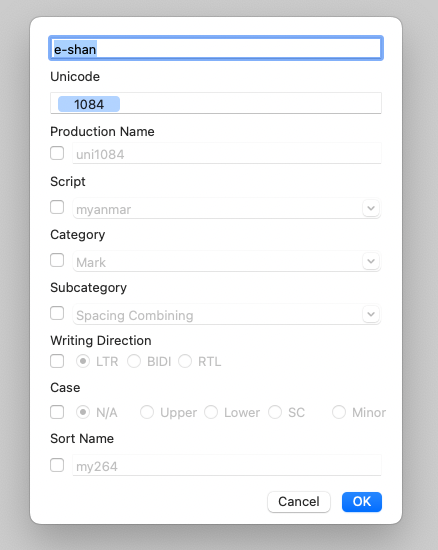Click the empty area of the Unicode field

click(x=250, y=103)
